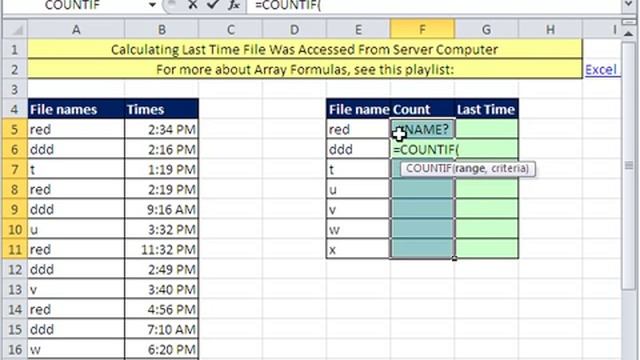Select the 2:16 PM time cell
Screen dimensions: 640x360
click(162, 149)
